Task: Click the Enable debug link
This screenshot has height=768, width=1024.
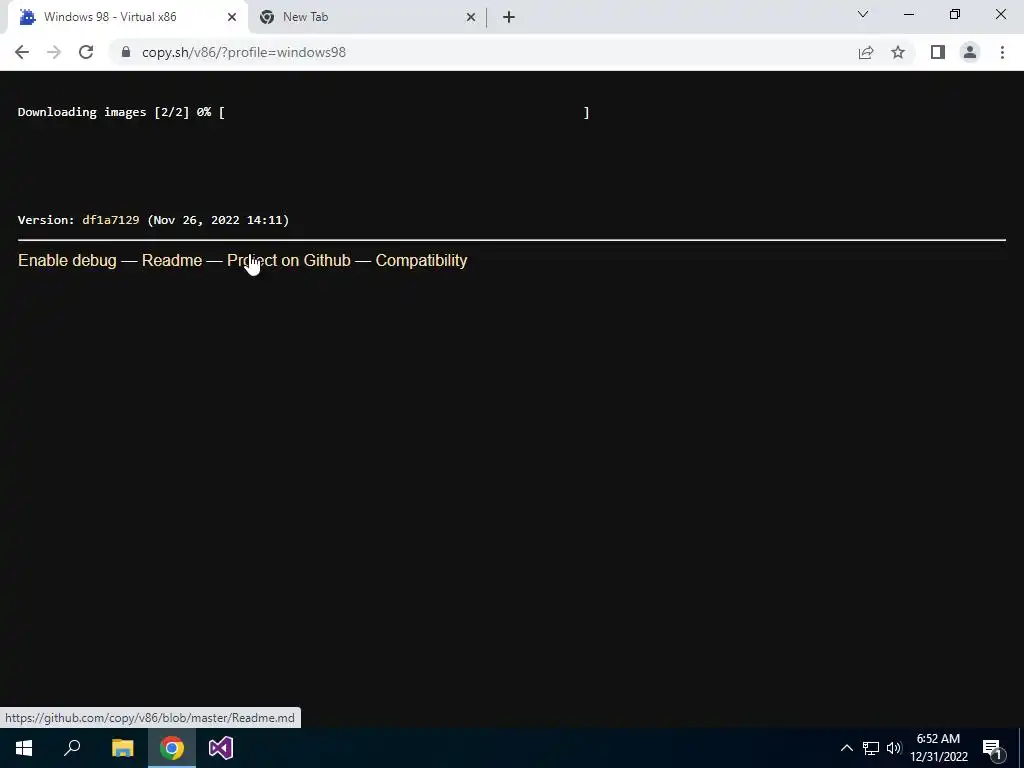Action: pyautogui.click(x=67, y=260)
